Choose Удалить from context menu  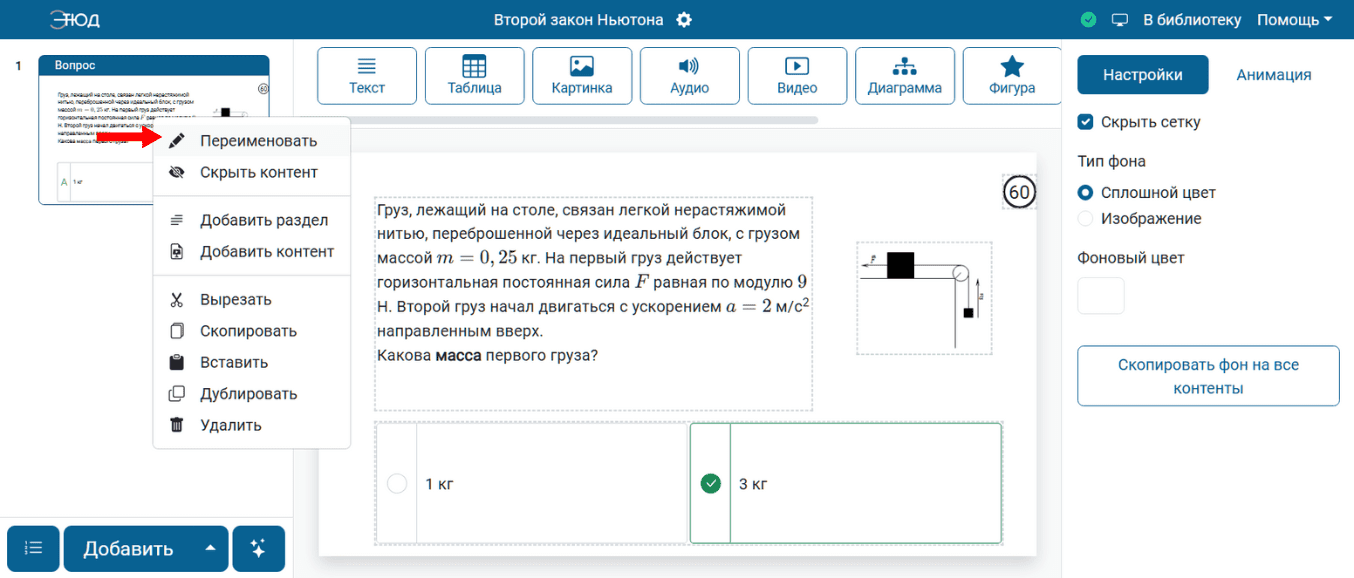click(252, 425)
